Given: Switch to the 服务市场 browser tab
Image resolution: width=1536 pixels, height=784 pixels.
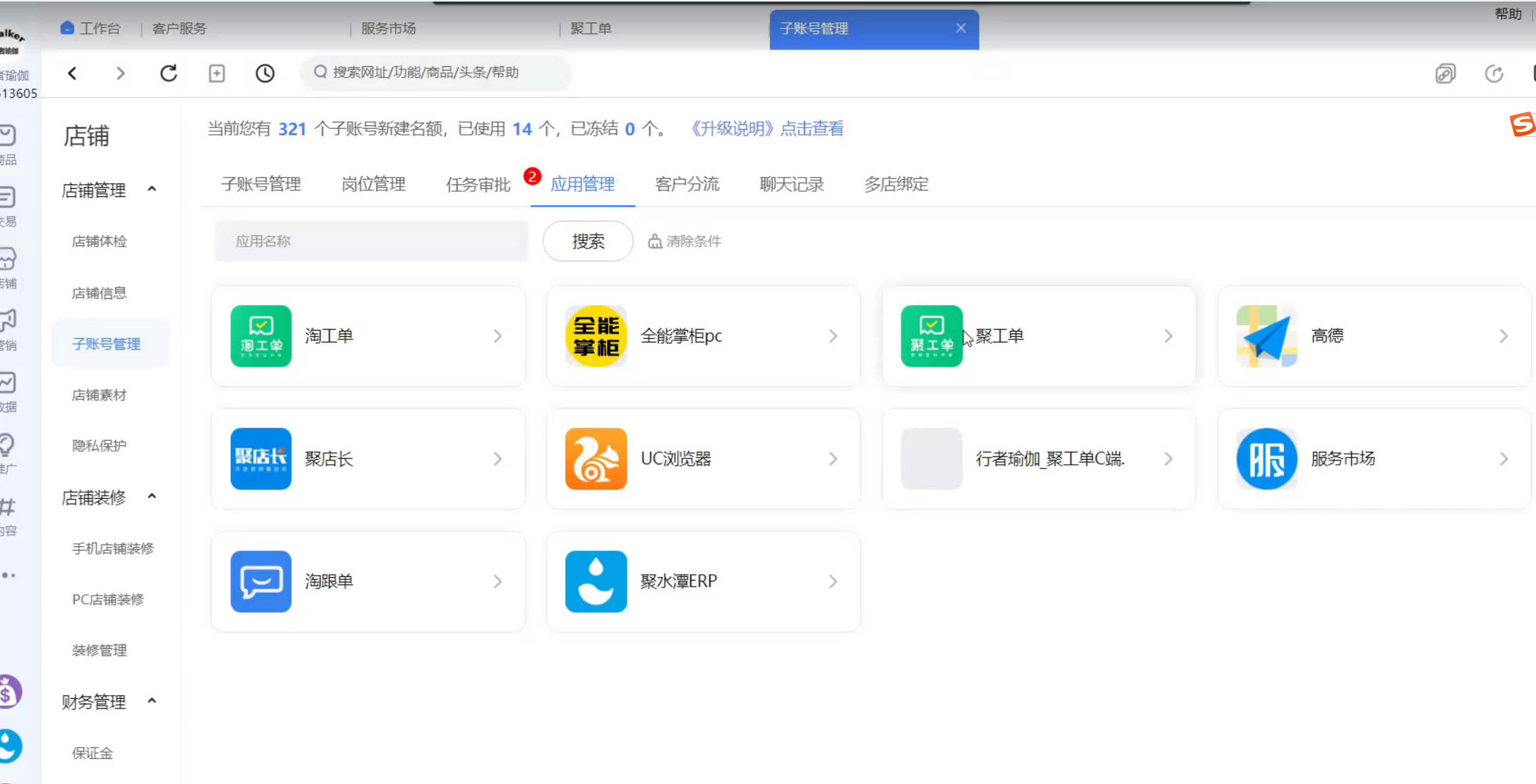Looking at the screenshot, I should tap(388, 28).
